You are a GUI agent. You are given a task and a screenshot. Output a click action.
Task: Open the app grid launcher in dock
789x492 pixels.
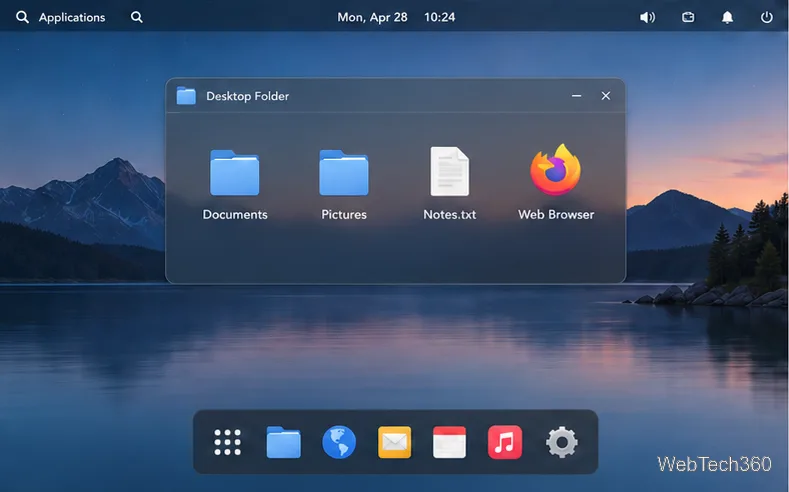pyautogui.click(x=227, y=442)
